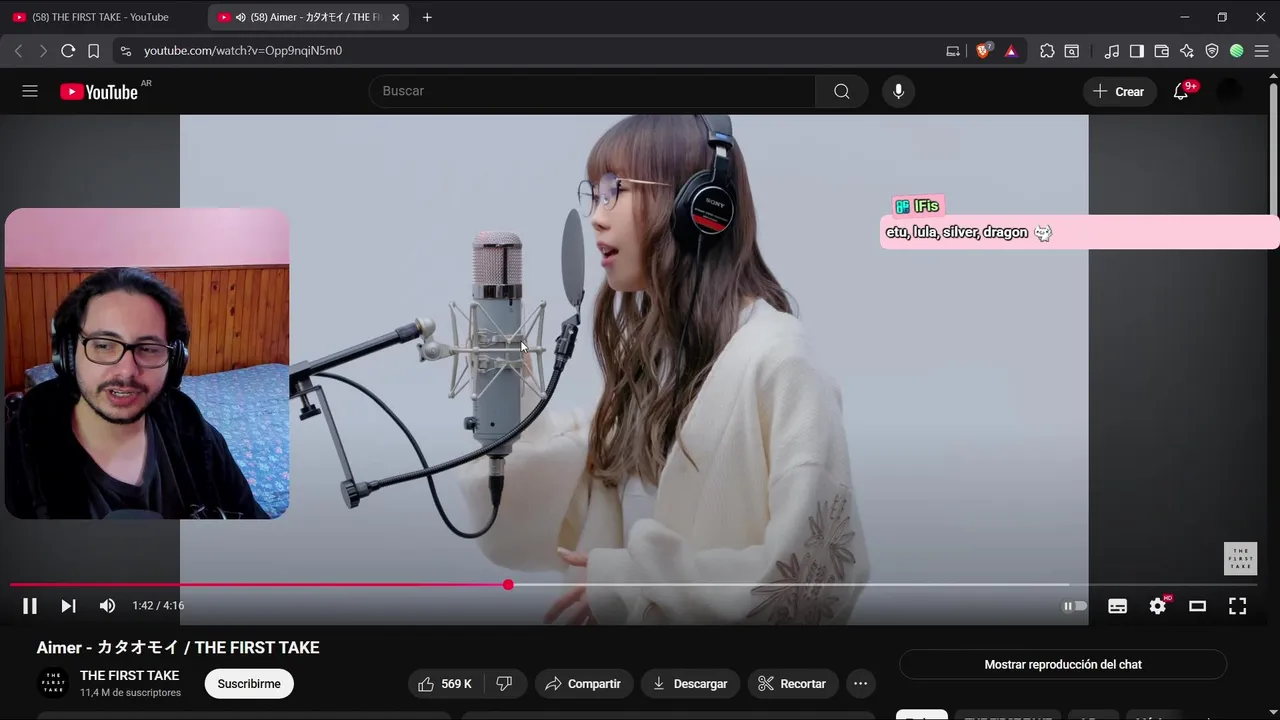Image resolution: width=1280 pixels, height=720 pixels.
Task: Go forward in browser history
Action: (43, 50)
